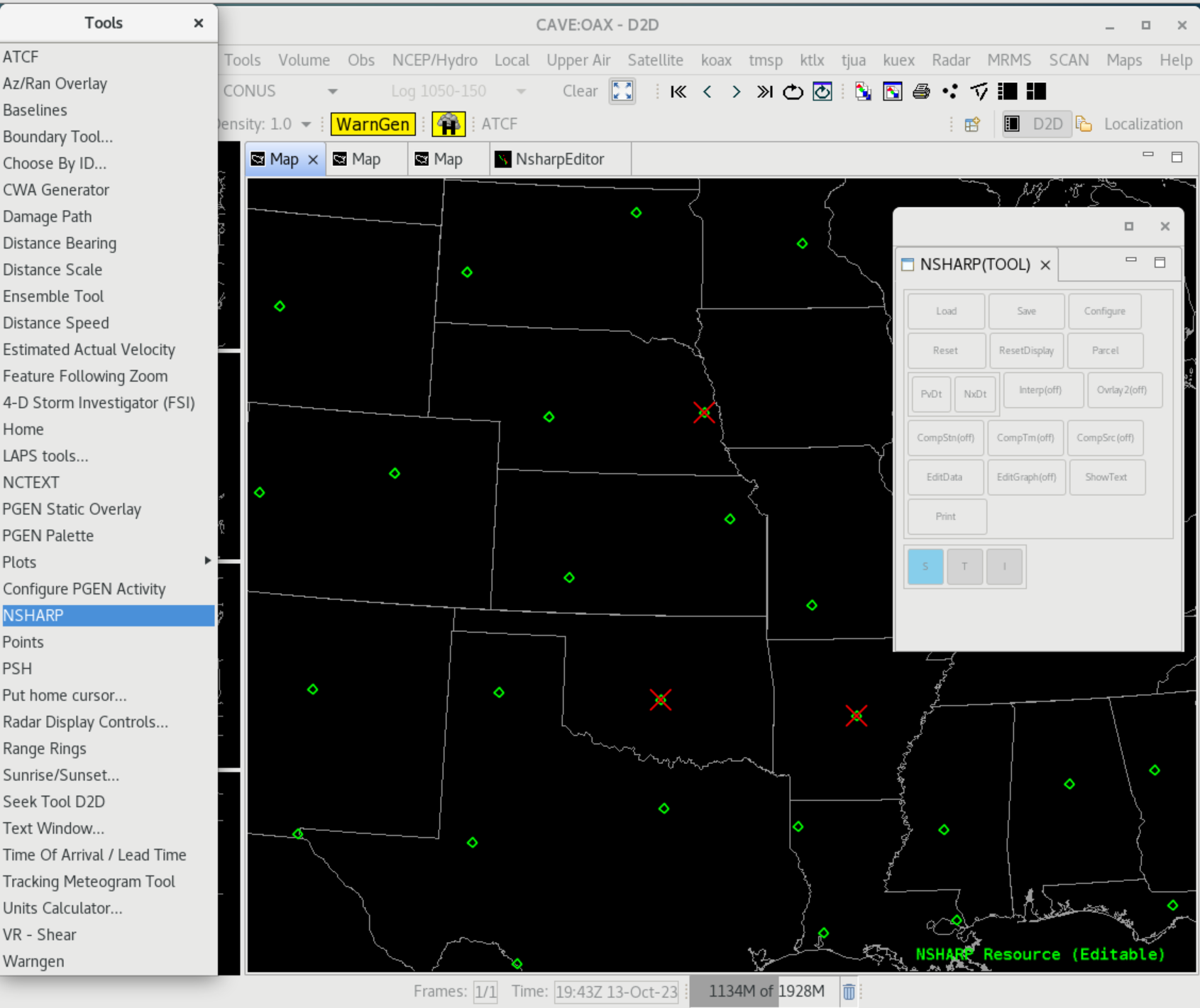Click the three-dots sampling icon
1200x1008 pixels.
(949, 92)
